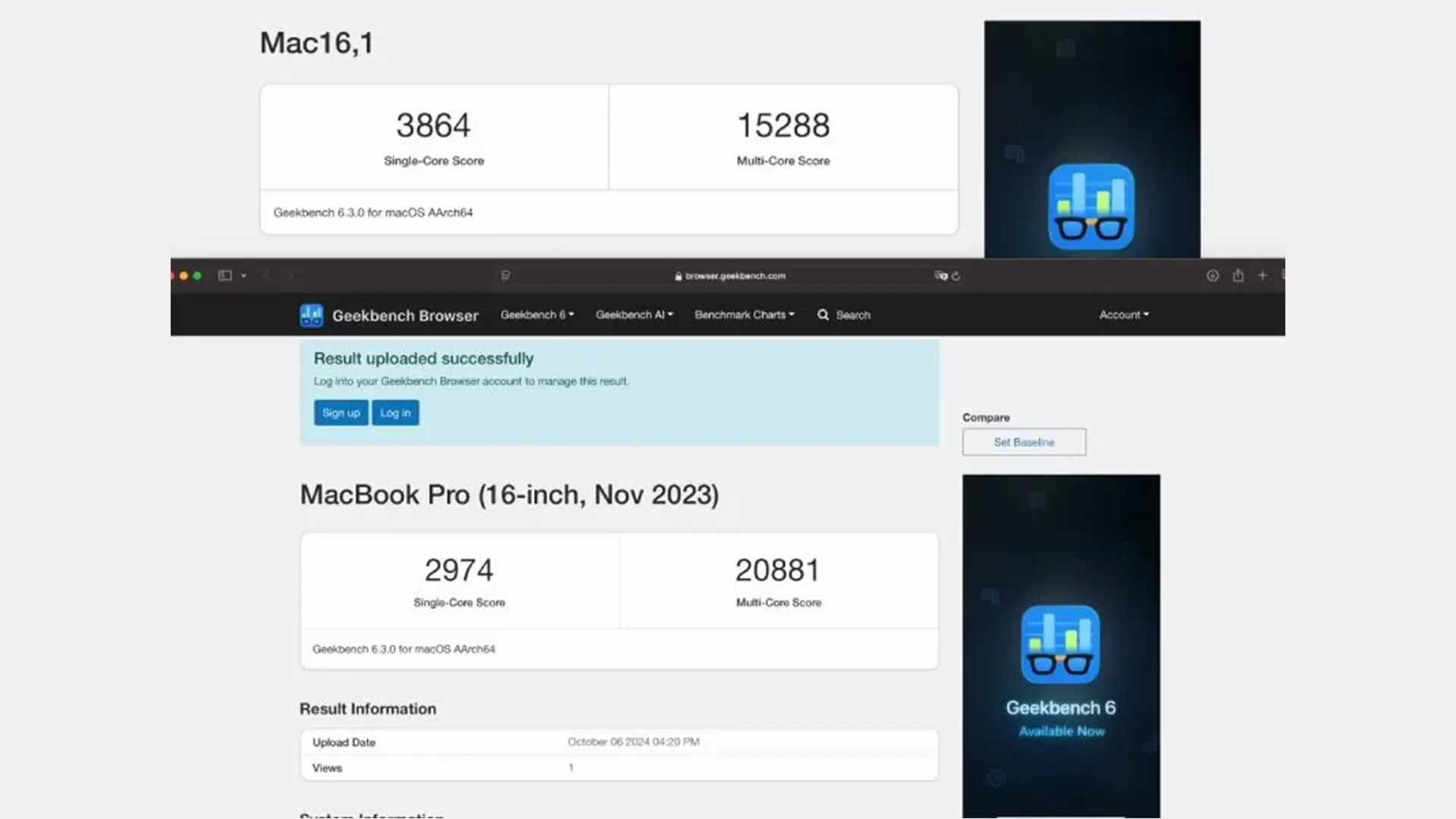The width and height of the screenshot is (1456, 819).
Task: Click the Sign up button
Action: pos(341,413)
